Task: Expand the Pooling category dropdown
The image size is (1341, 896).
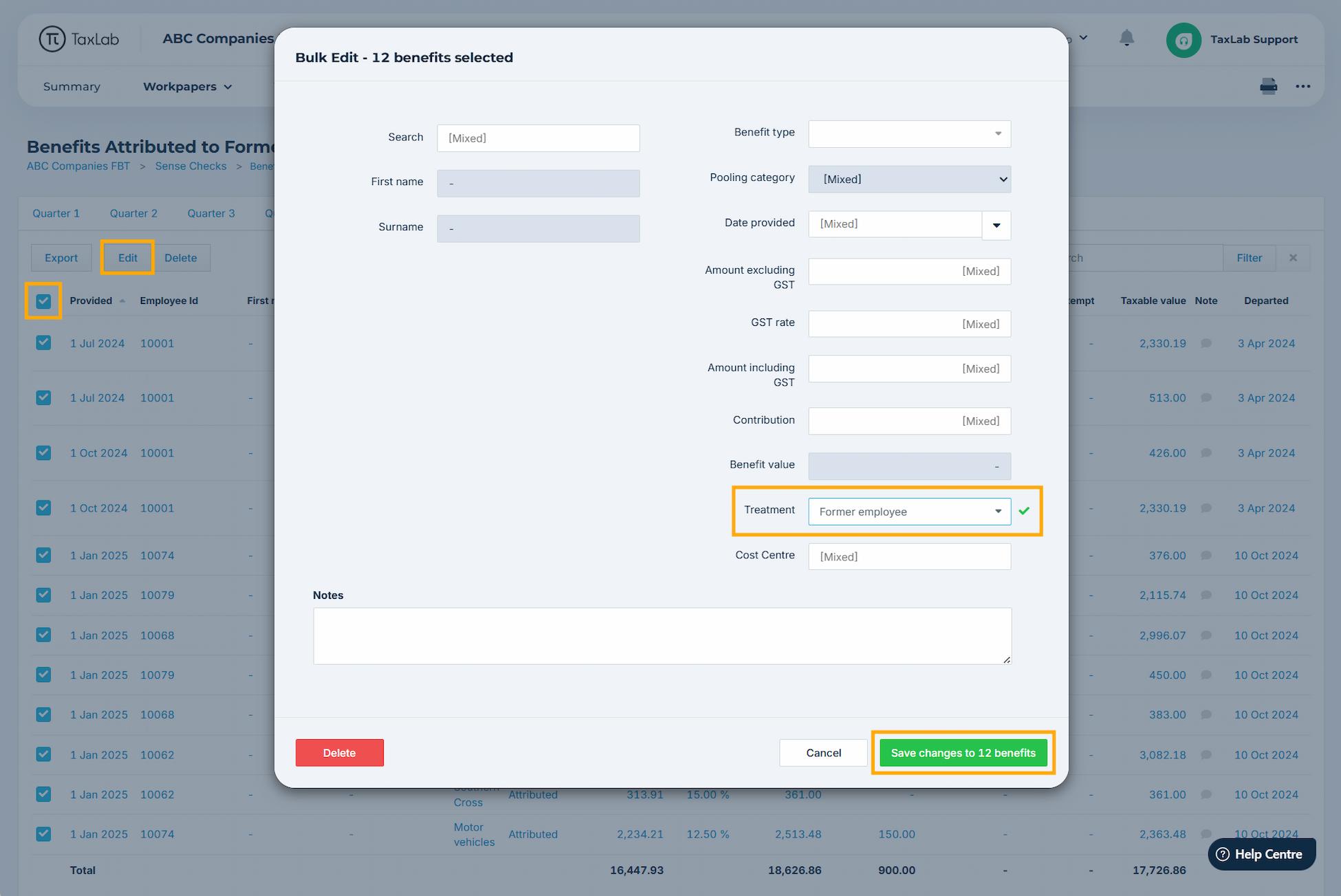Action: pos(909,179)
